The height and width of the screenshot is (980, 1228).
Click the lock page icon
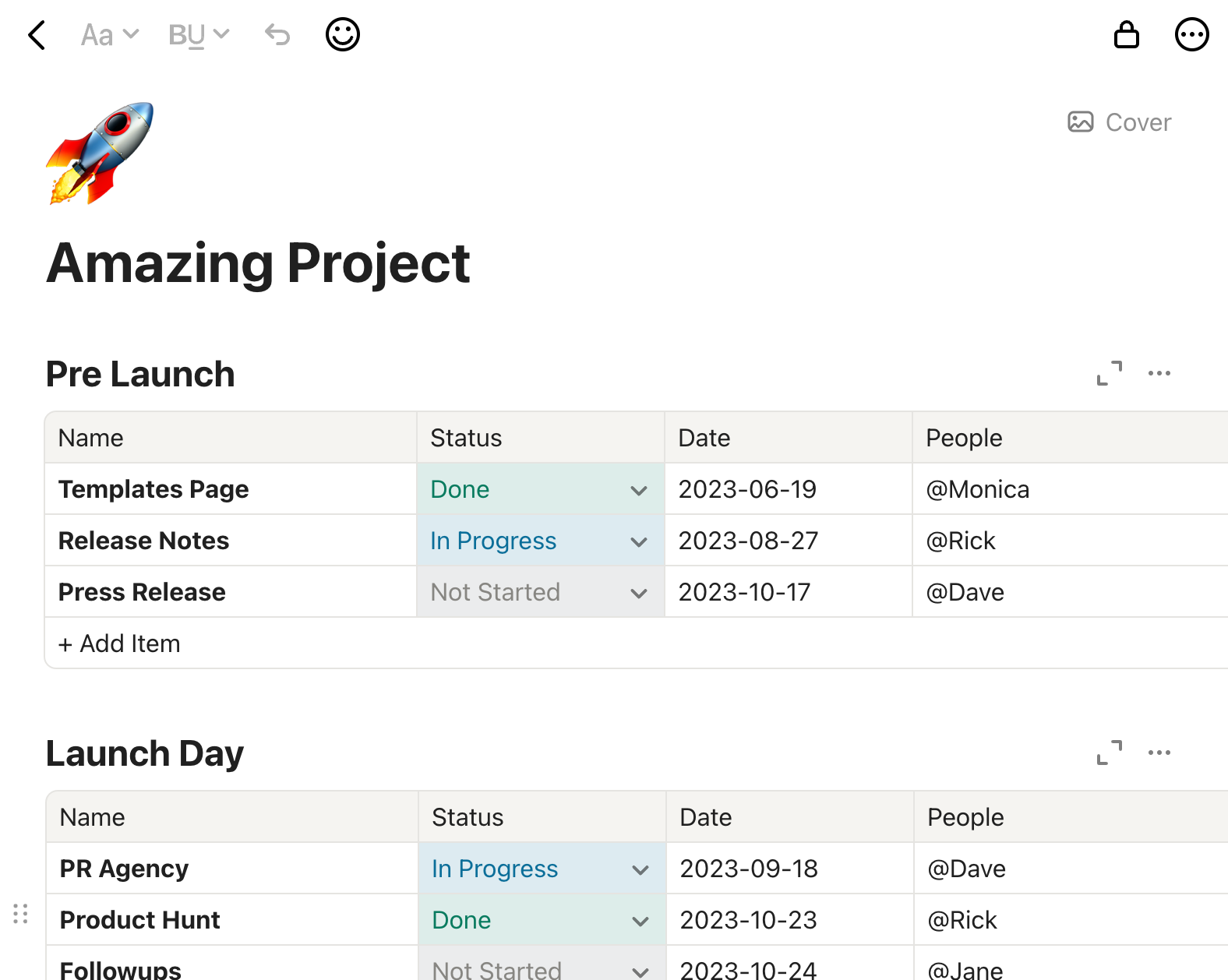[x=1126, y=35]
